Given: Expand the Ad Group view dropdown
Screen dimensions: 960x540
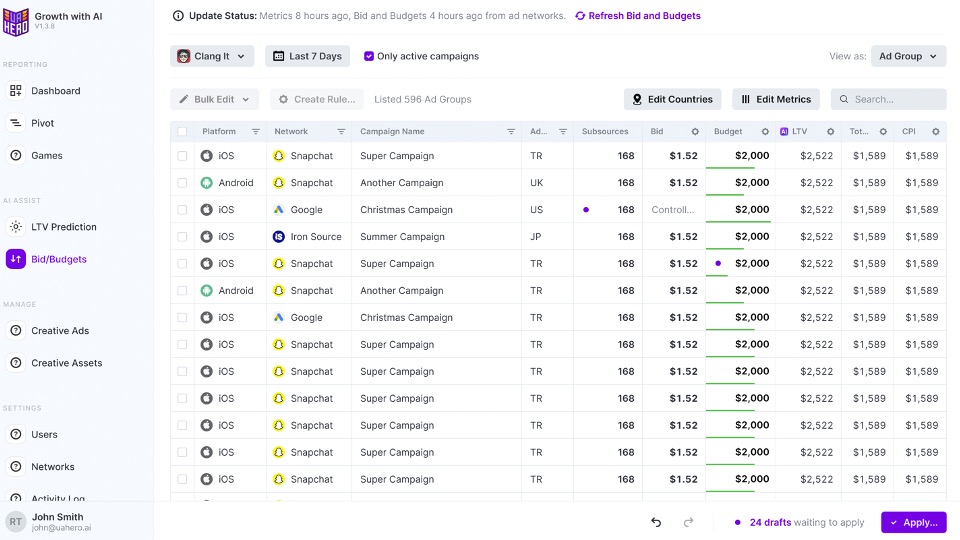Looking at the screenshot, I should tap(908, 56).
